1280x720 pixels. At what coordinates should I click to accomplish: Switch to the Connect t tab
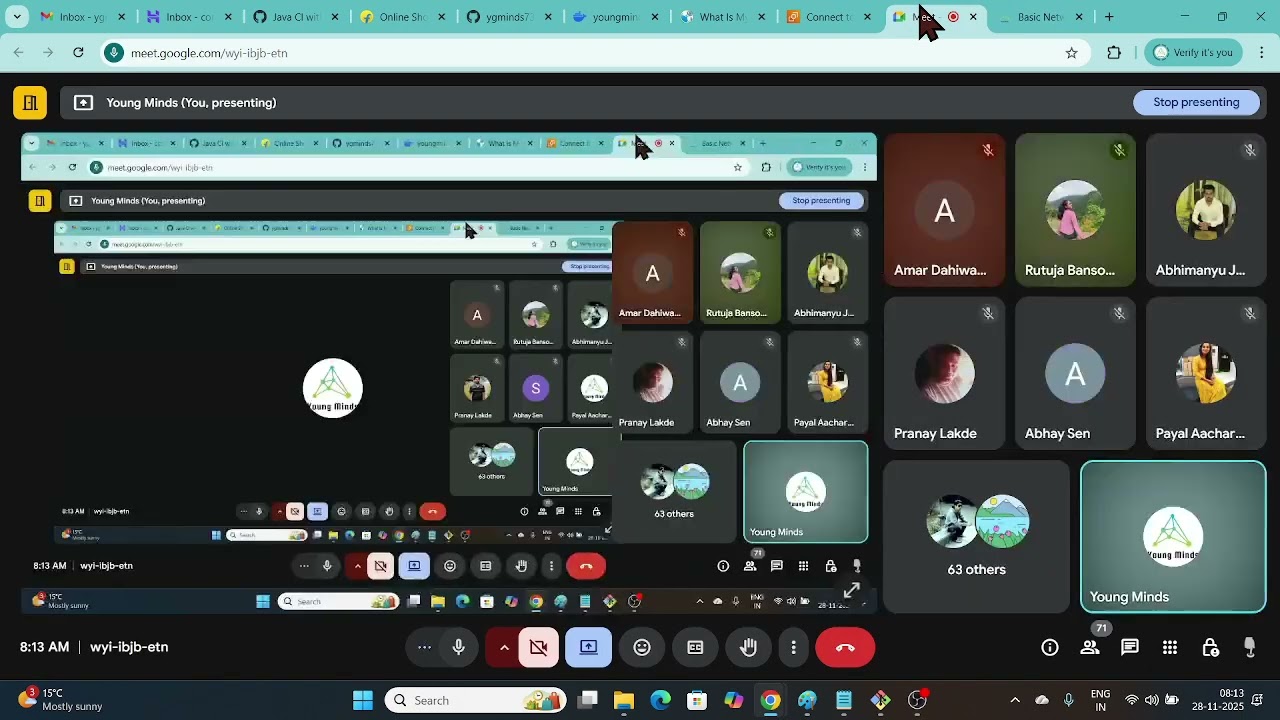click(x=829, y=17)
